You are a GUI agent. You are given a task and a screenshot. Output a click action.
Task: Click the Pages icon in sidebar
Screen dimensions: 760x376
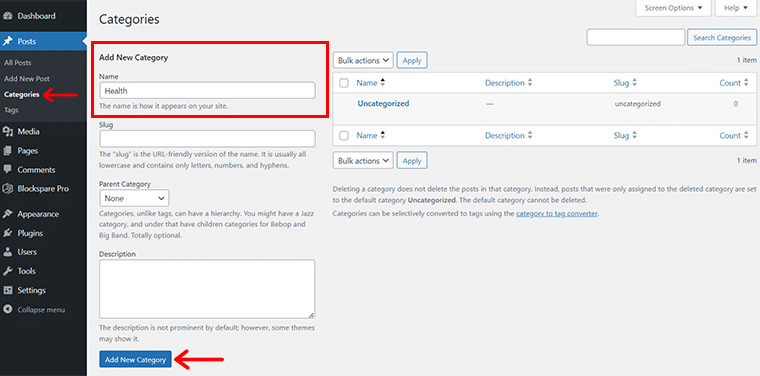7,151
